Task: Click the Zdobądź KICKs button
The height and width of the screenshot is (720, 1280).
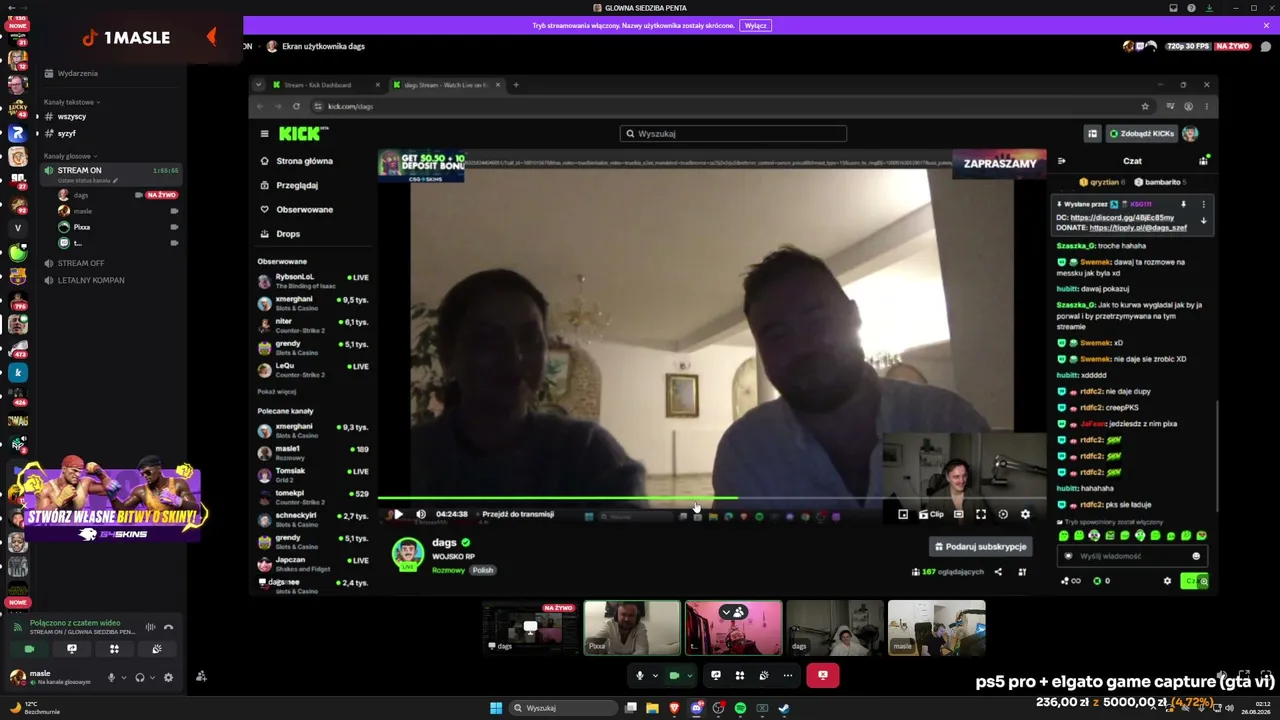Action: click(1140, 133)
